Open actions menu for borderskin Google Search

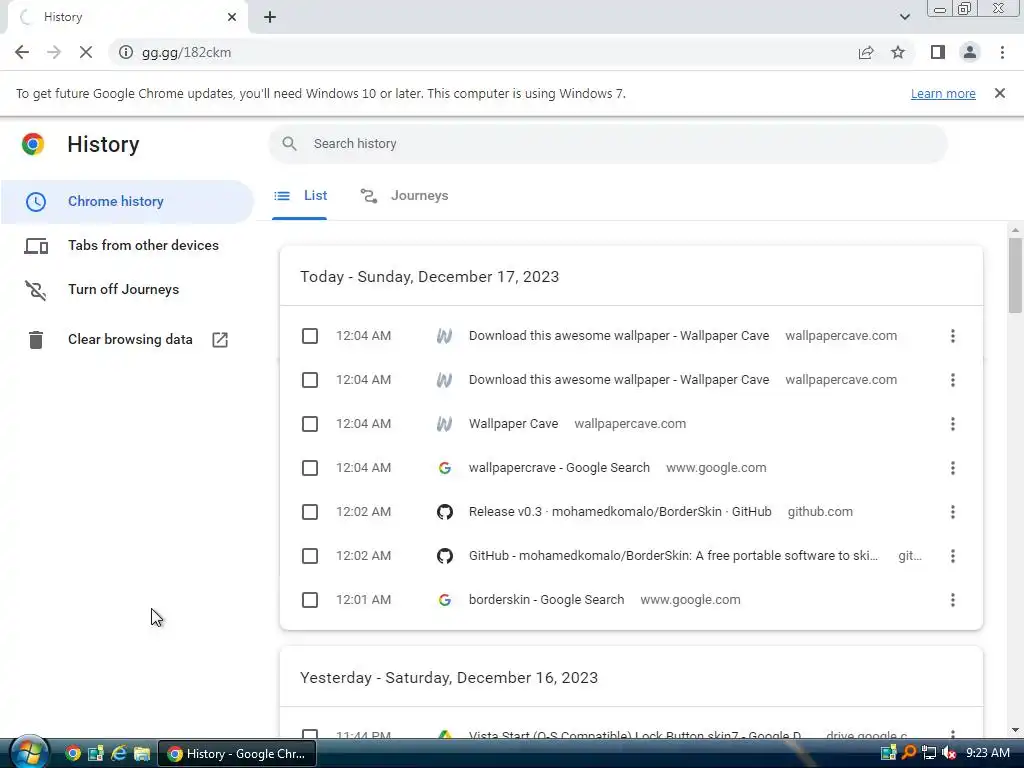(x=953, y=600)
